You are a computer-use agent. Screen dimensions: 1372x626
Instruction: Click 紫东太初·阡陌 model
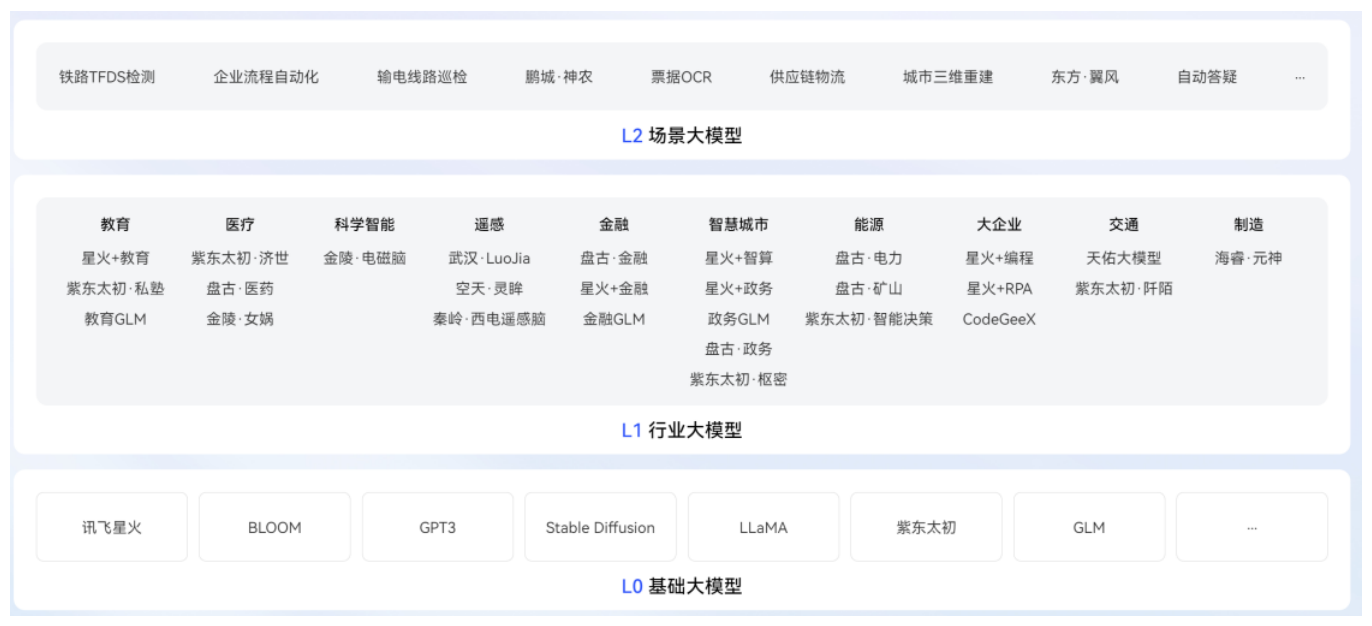coord(1124,289)
